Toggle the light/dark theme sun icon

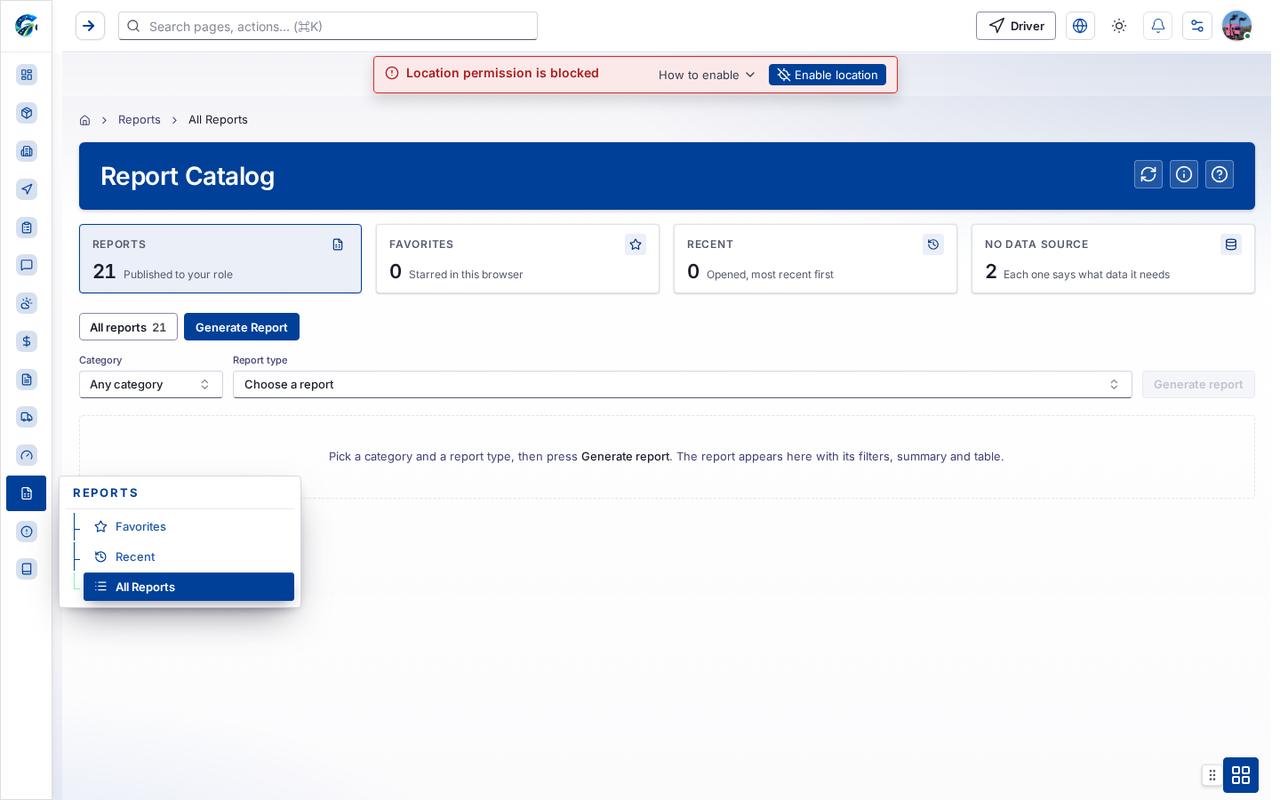coord(1119,26)
